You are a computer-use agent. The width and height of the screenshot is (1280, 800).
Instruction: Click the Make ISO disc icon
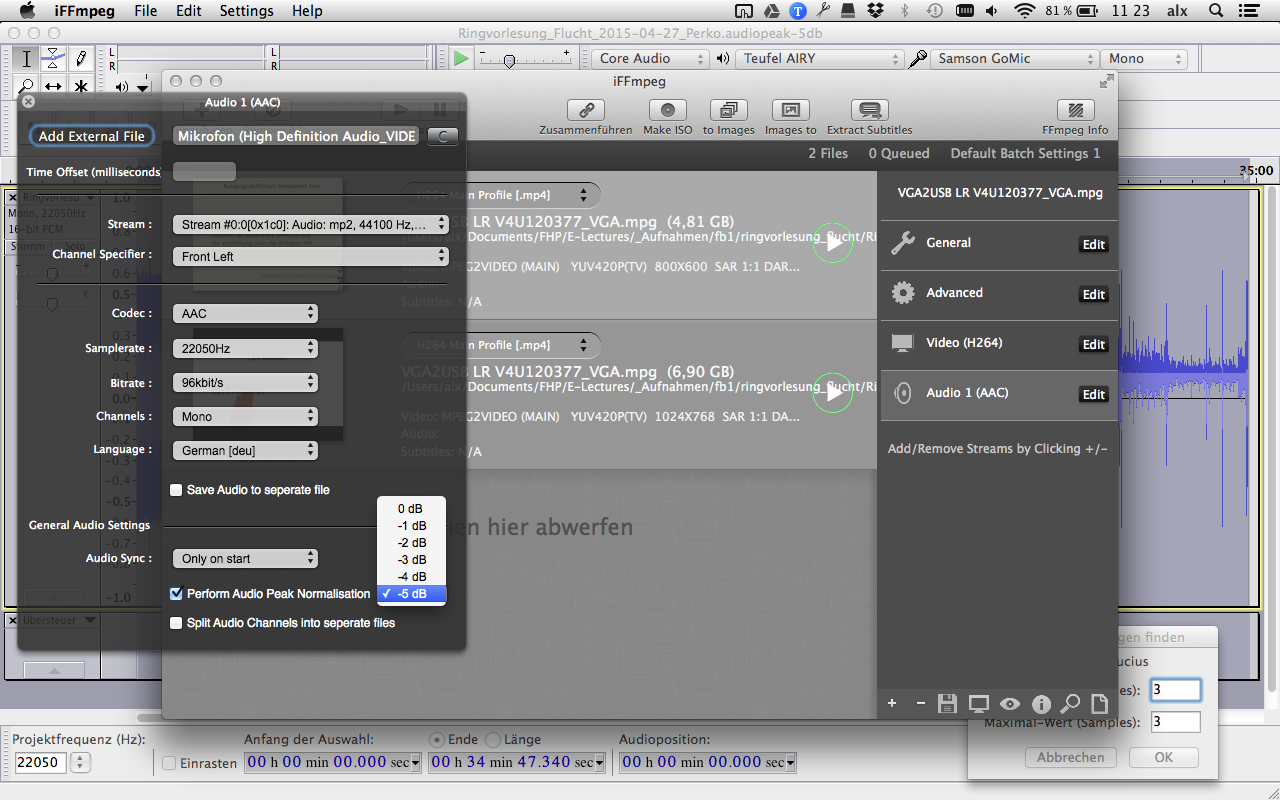(667, 110)
